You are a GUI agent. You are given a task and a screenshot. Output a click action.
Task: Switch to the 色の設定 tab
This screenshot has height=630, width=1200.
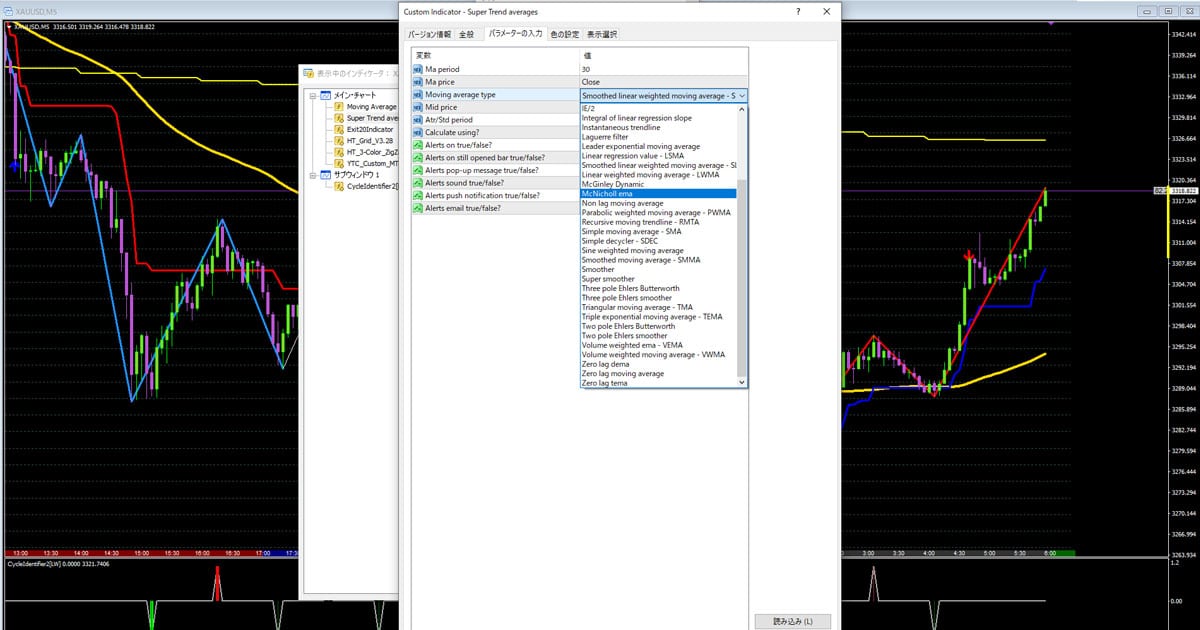point(565,34)
